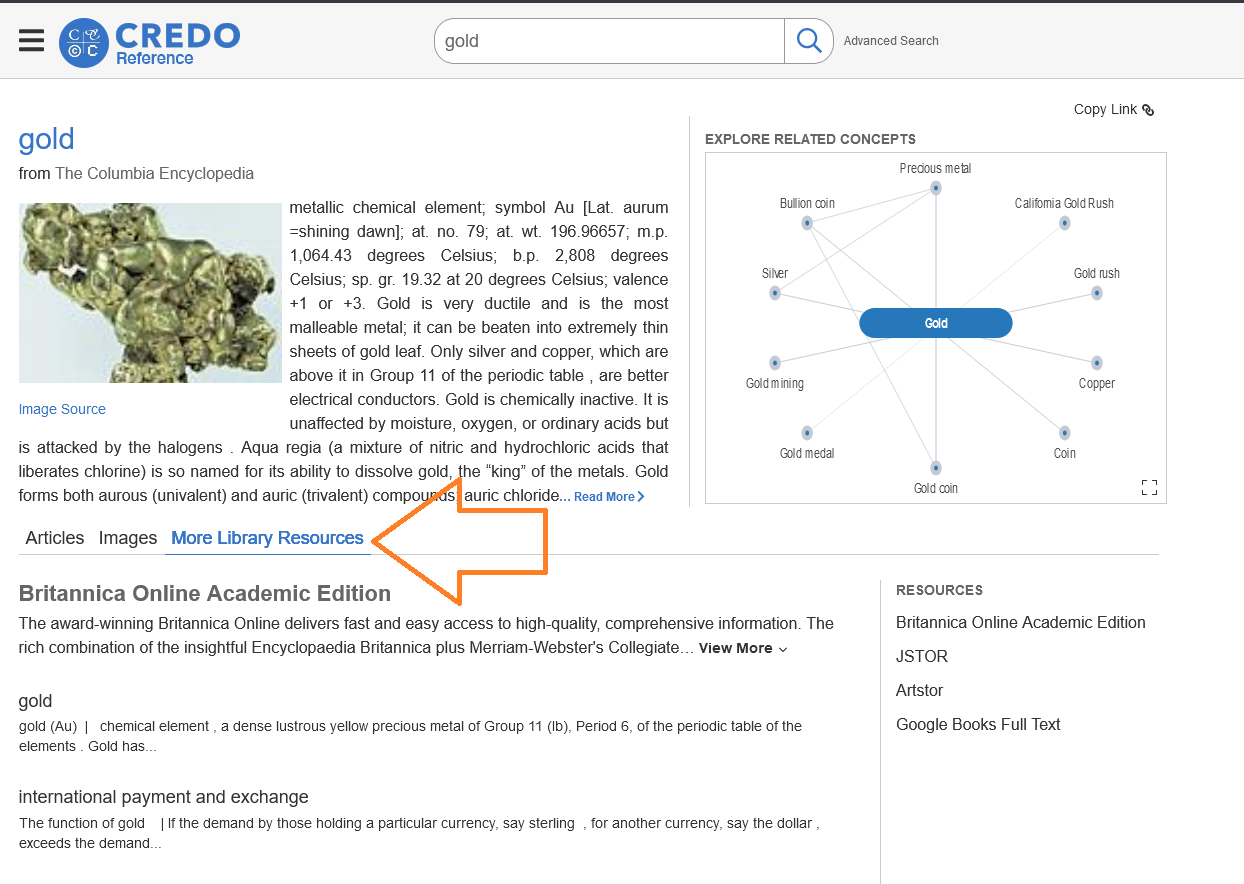Screen dimensions: 1244x884
Task: Click the Copy Link text
Action: 1105,110
